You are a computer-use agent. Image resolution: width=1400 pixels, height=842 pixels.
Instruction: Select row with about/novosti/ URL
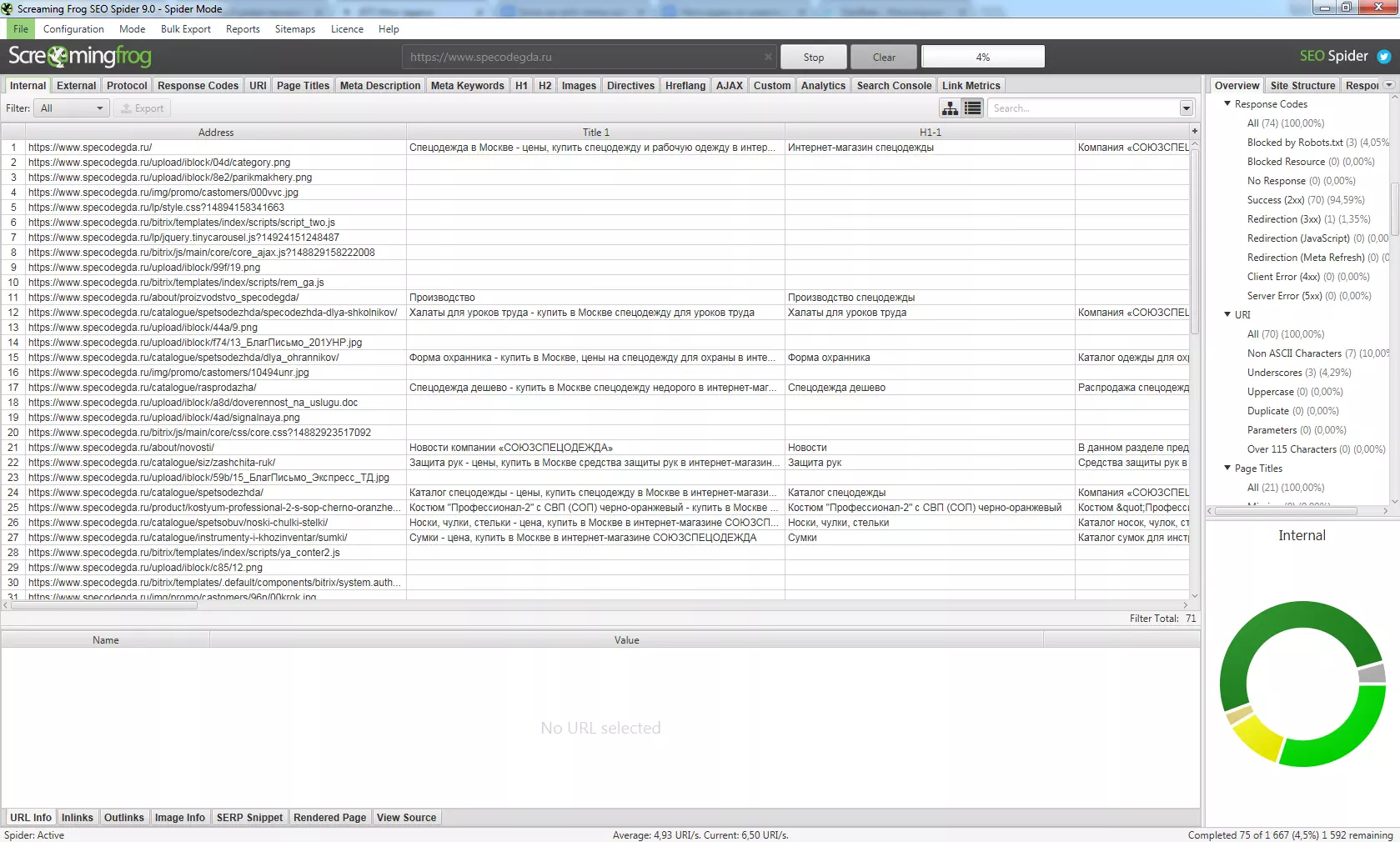pos(596,448)
